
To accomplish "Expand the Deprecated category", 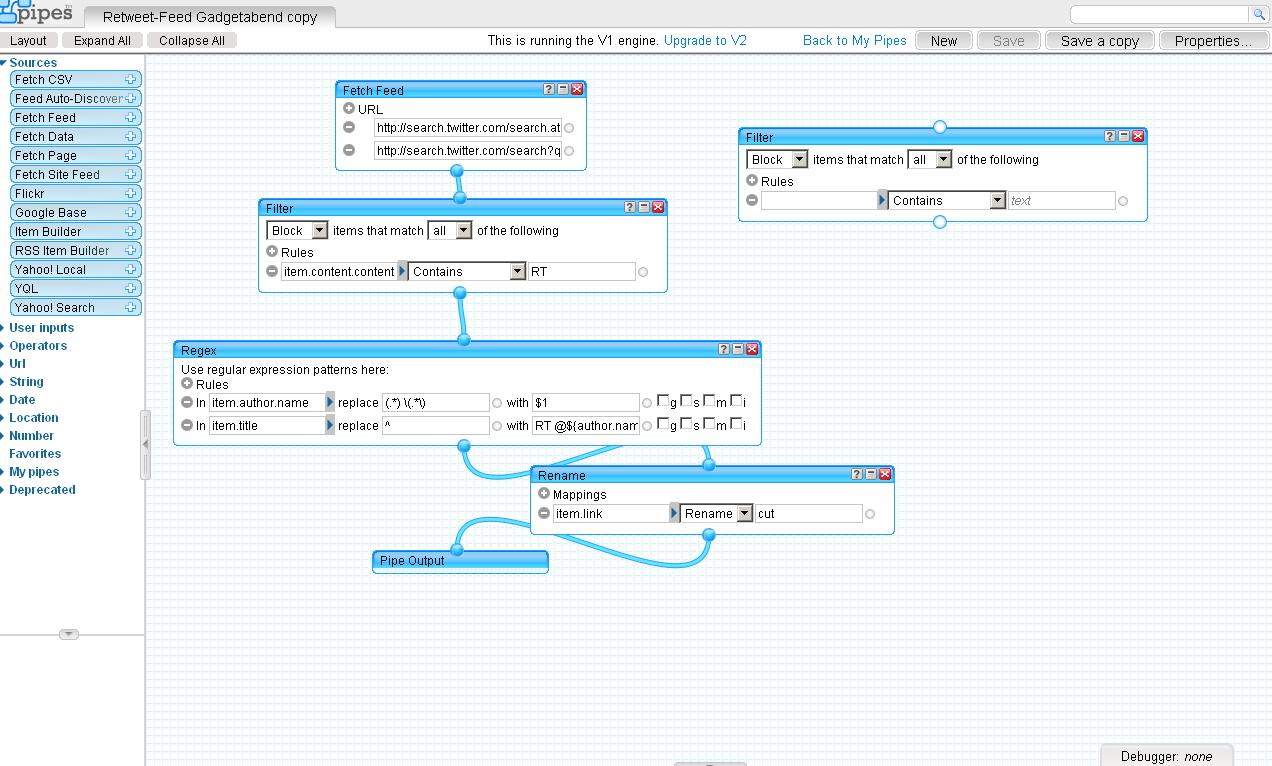I will click(x=42, y=490).
